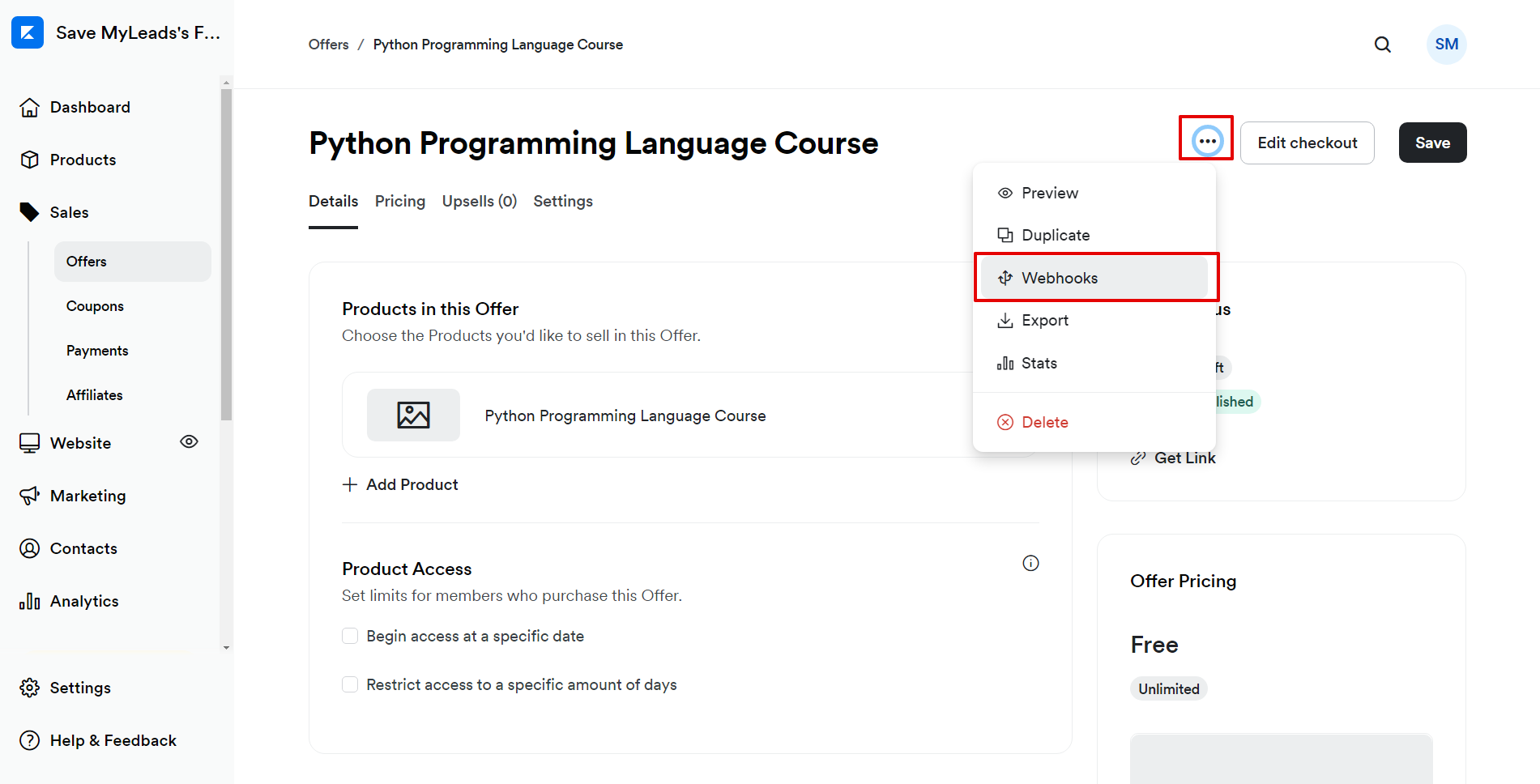Expand the Sales sidebar section label
This screenshot has height=784, width=1540.
[70, 212]
